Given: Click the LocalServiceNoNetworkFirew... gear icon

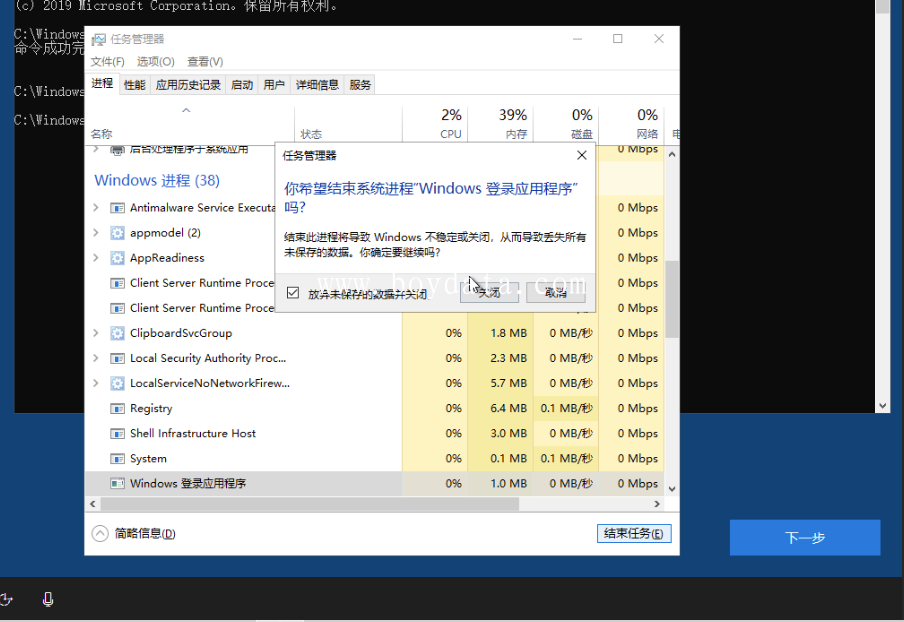Looking at the screenshot, I should [117, 383].
